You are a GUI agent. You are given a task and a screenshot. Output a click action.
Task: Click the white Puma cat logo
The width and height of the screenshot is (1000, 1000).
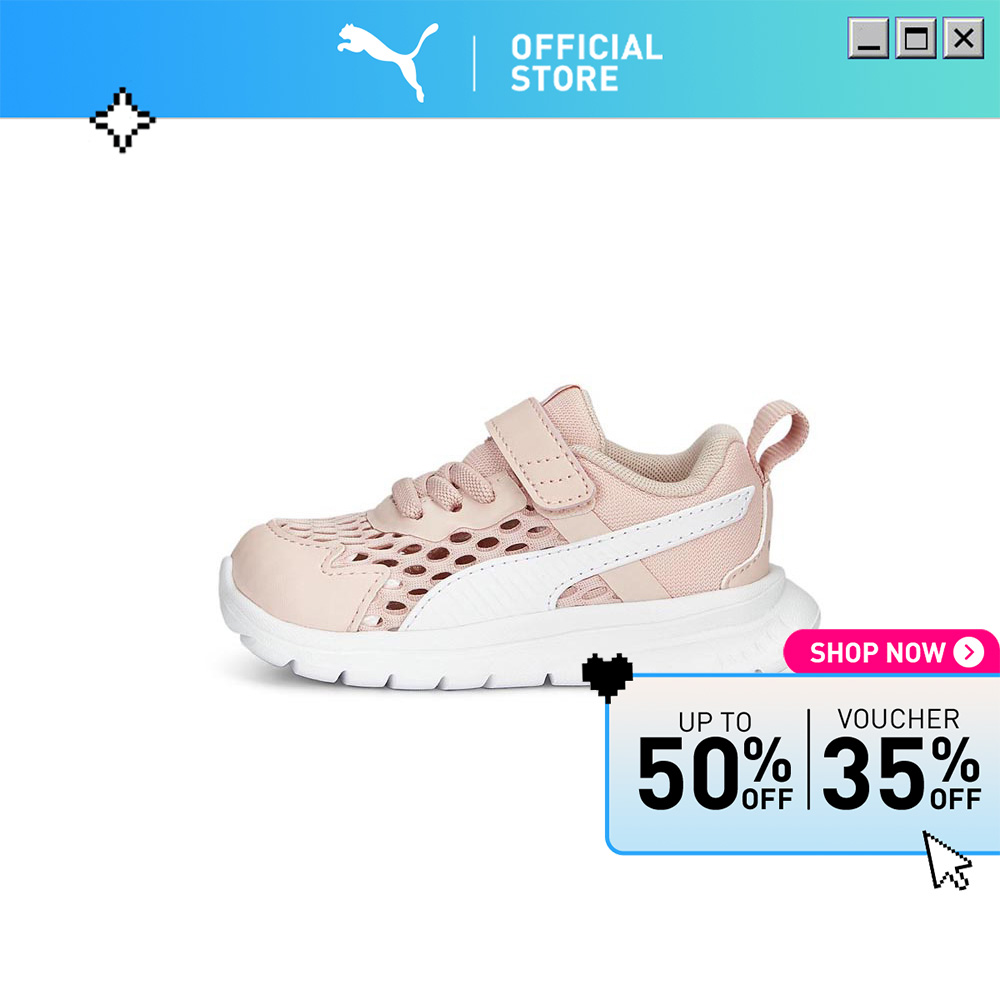(x=388, y=62)
